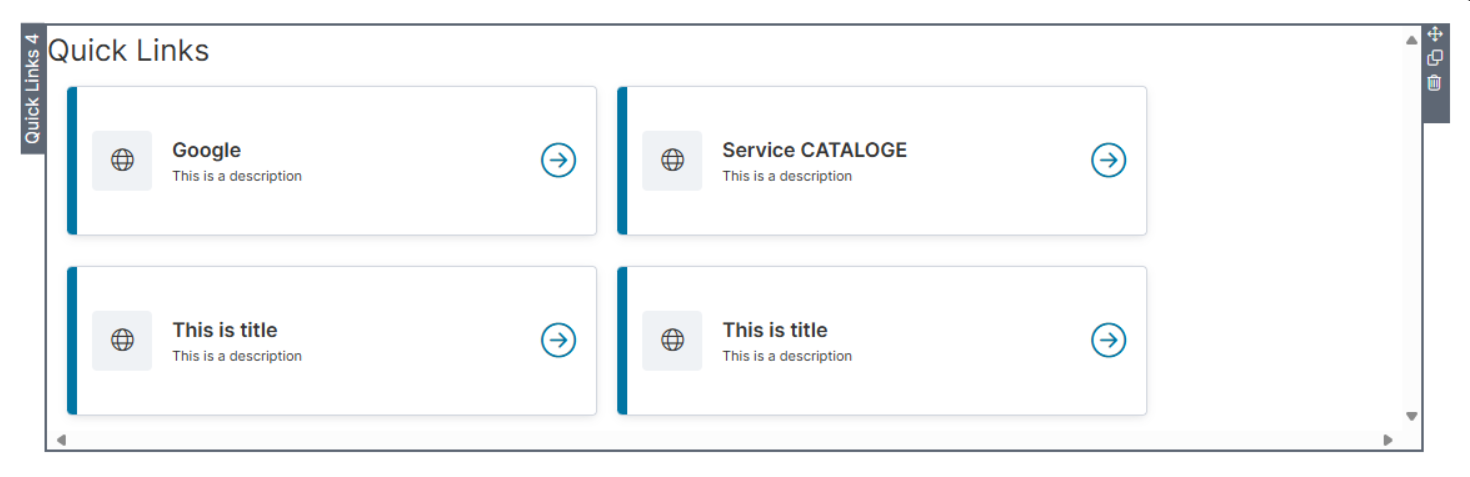
Task: Click globe icon on Service CATALOGE card
Action: pyautogui.click(x=672, y=160)
